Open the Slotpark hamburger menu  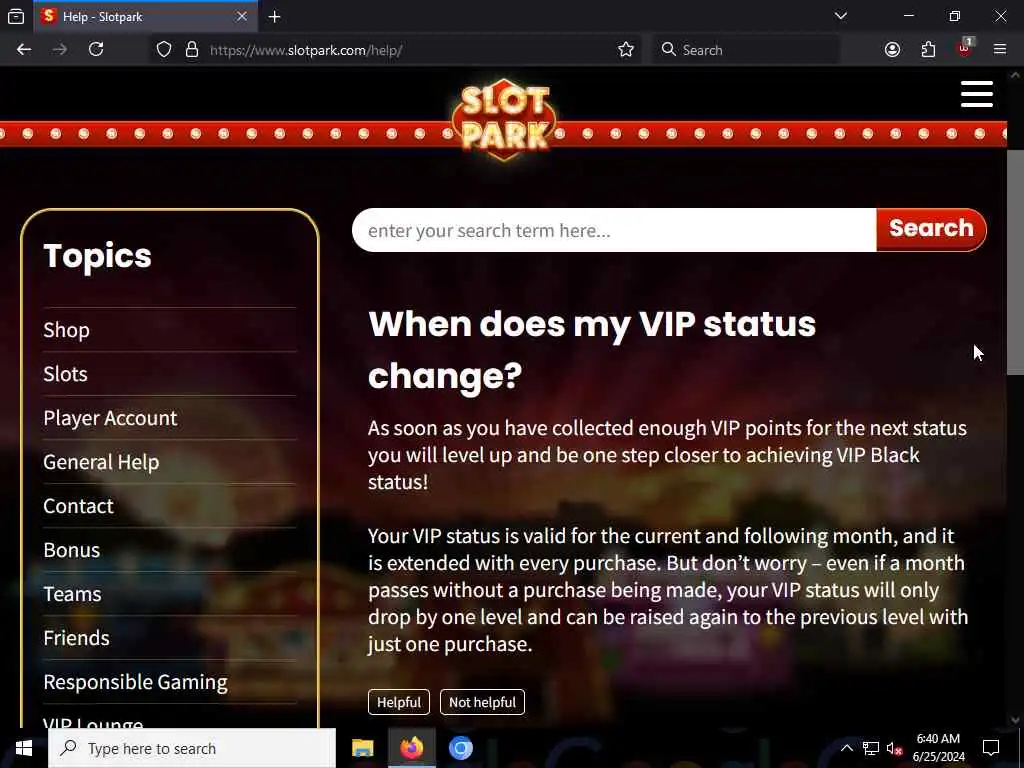tap(976, 94)
